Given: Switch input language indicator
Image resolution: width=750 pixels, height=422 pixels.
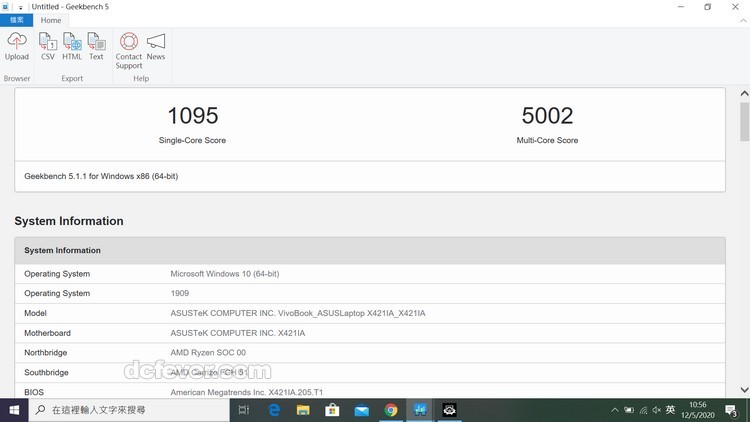Looking at the screenshot, I should (x=670, y=410).
